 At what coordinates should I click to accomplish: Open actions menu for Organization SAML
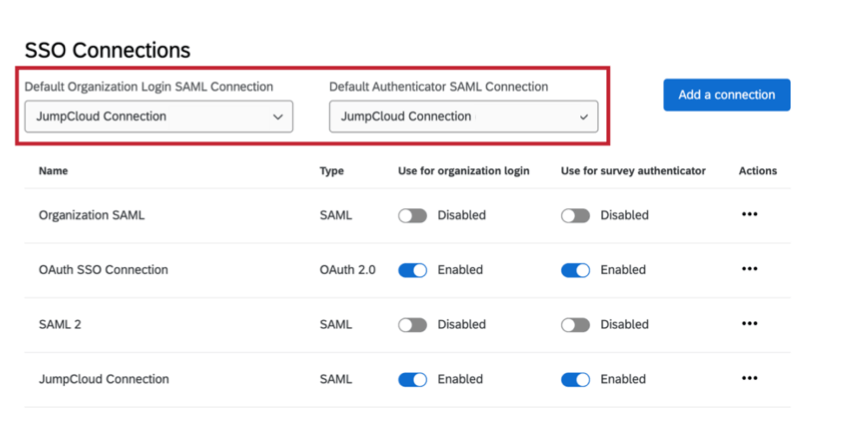[749, 215]
